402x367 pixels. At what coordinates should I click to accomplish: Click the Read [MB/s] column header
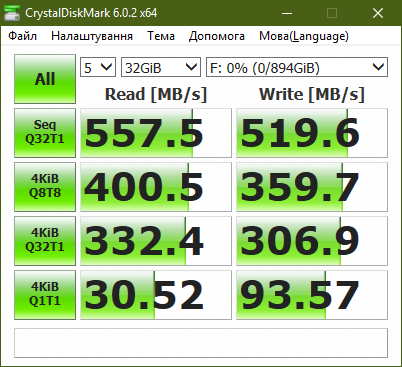pyautogui.click(x=156, y=94)
